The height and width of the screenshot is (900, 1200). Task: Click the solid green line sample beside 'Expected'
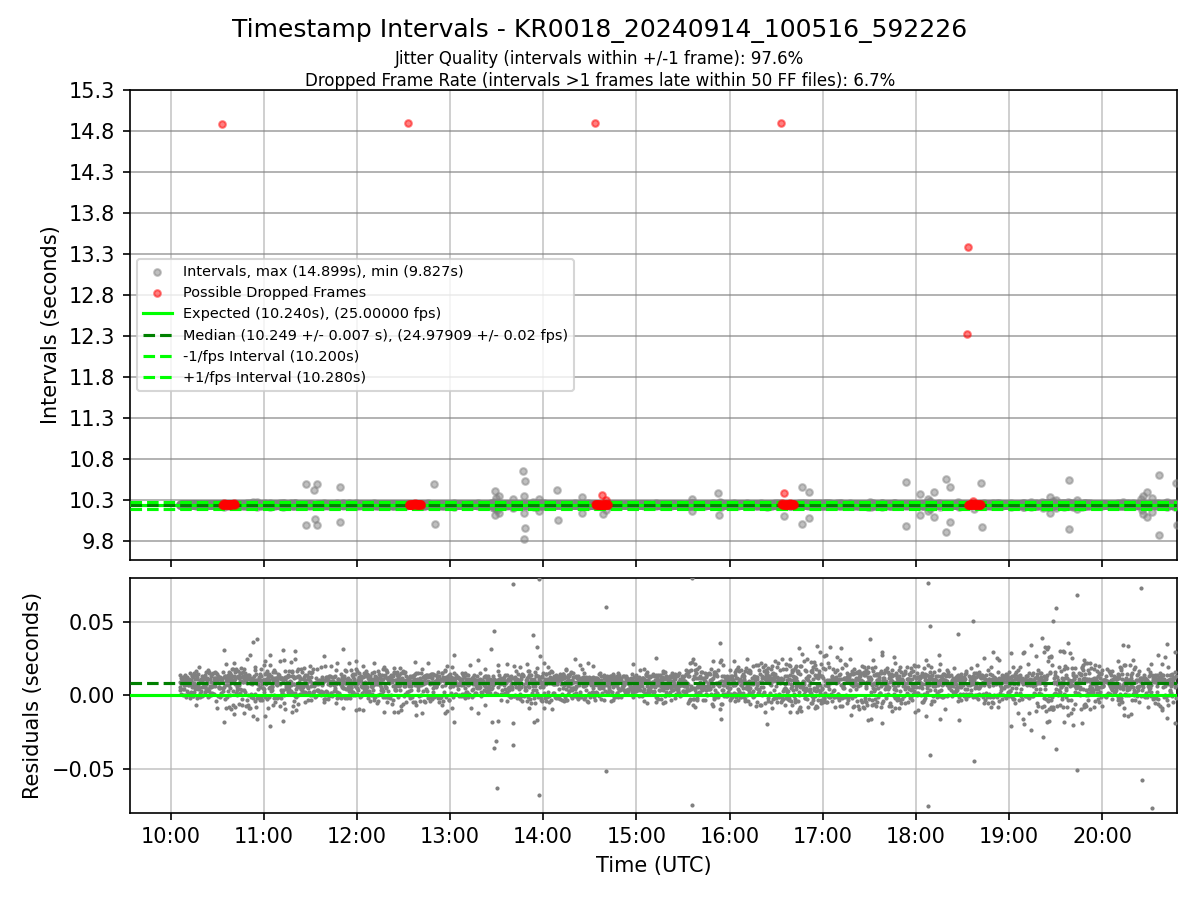[157, 314]
